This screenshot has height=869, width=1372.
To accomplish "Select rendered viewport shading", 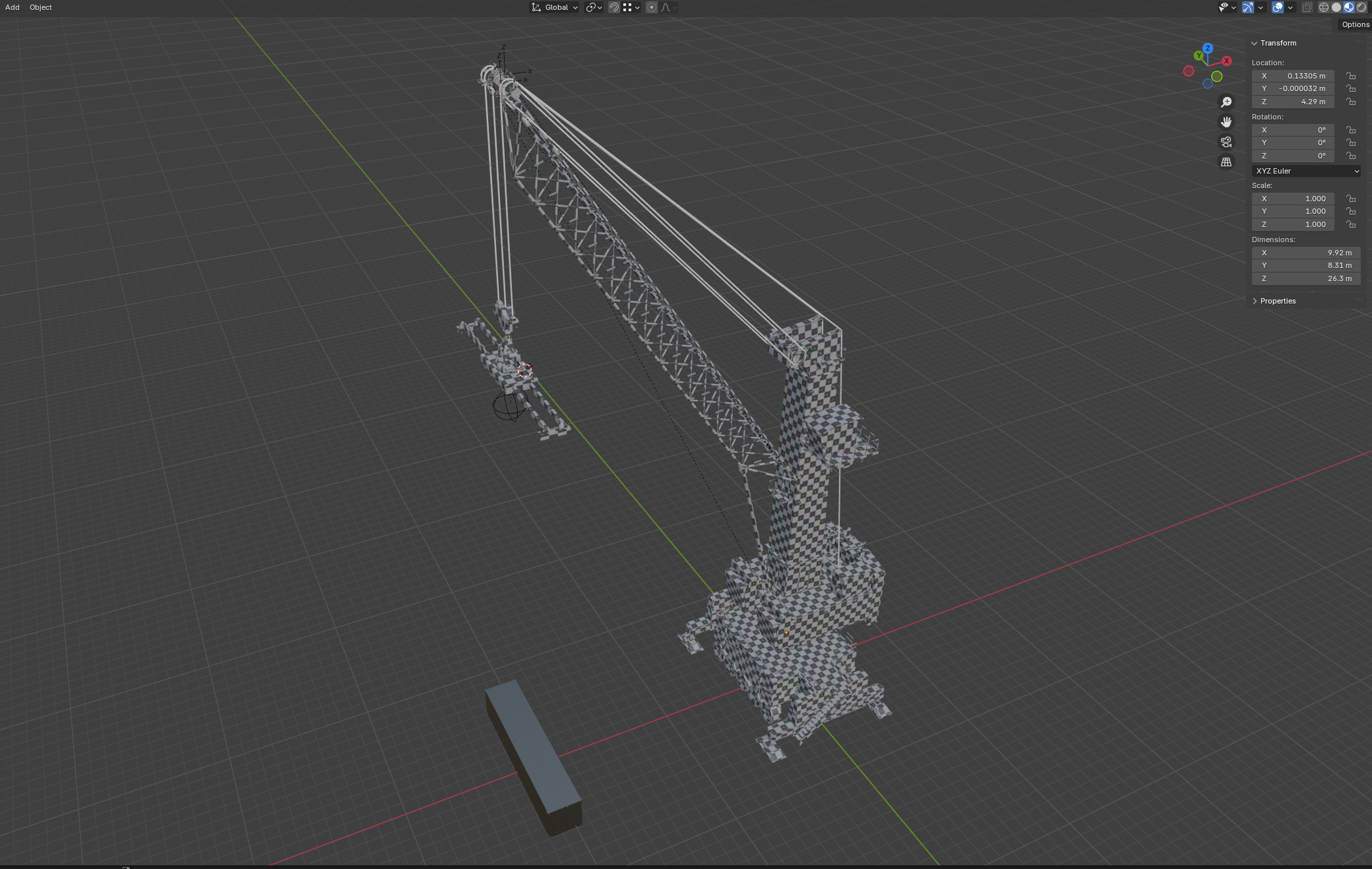I will coord(1361,7).
